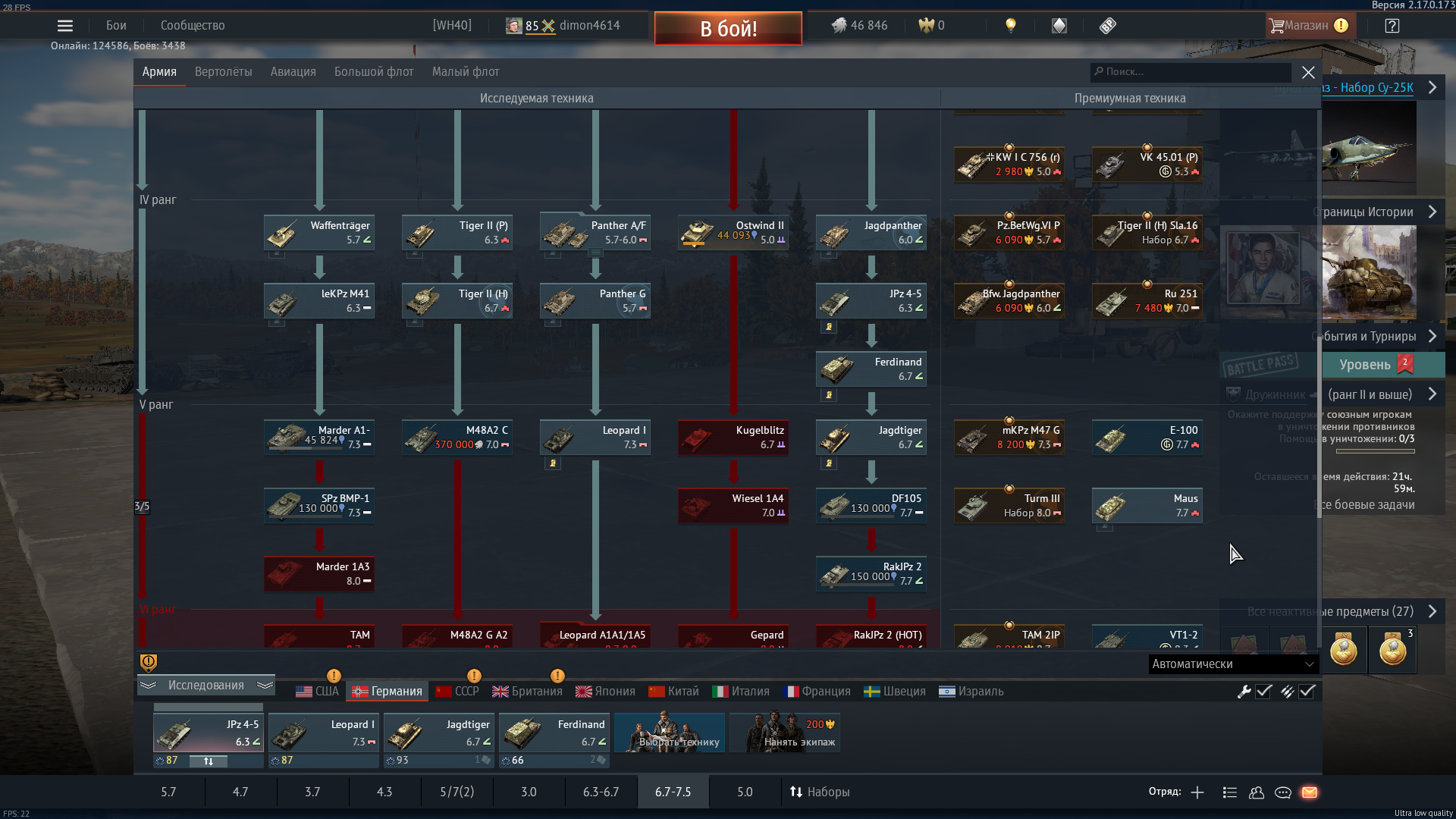Add squad member plus icon

click(x=1197, y=792)
